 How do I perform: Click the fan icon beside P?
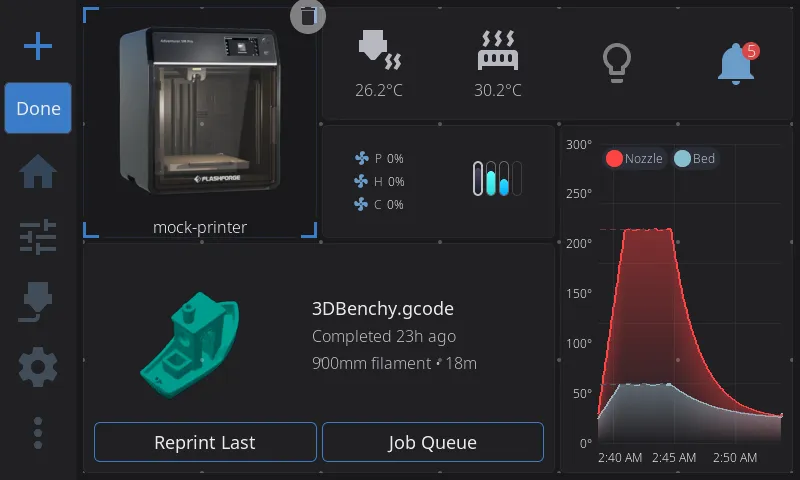coord(361,158)
